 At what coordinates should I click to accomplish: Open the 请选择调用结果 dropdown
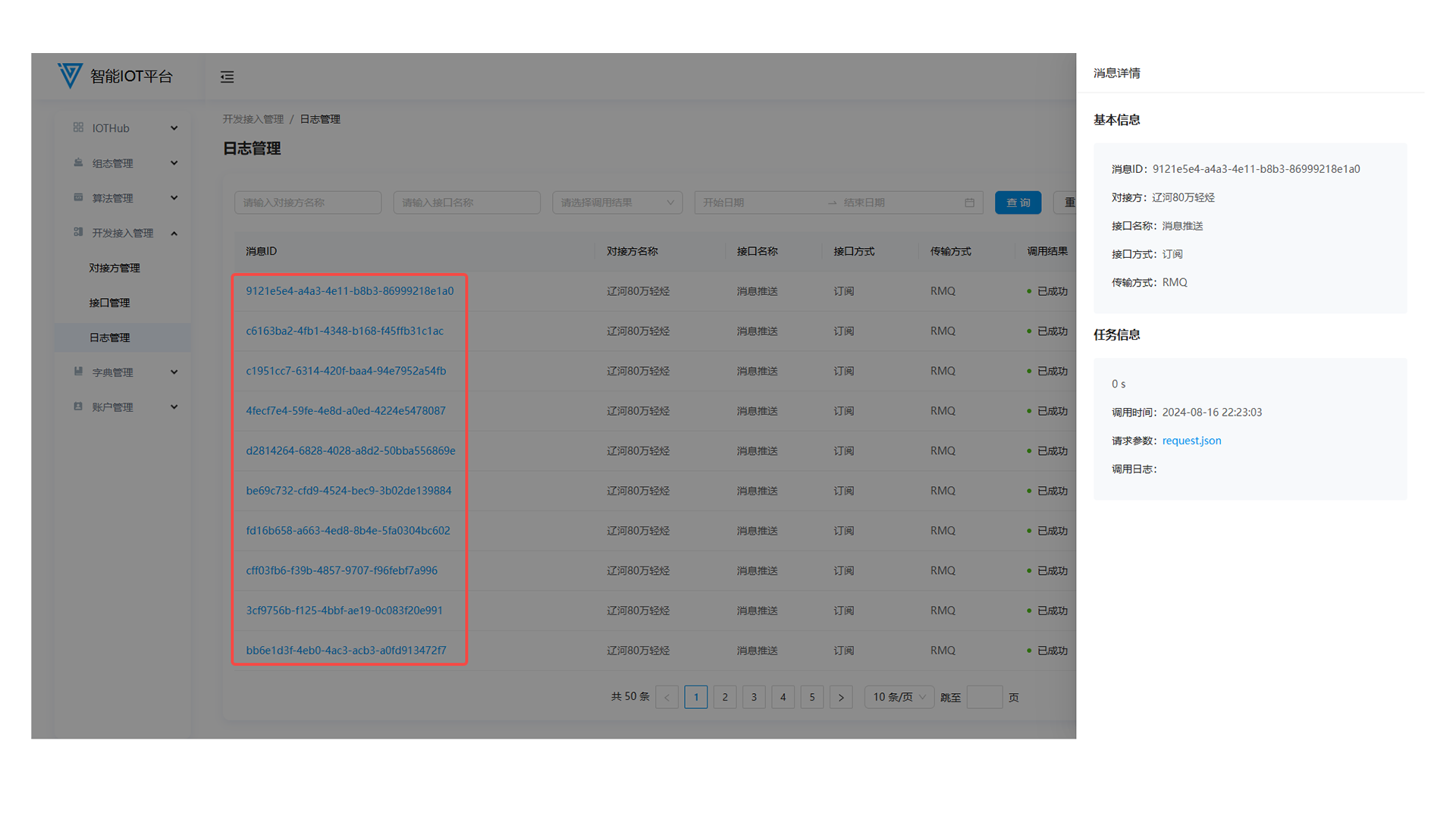click(617, 202)
